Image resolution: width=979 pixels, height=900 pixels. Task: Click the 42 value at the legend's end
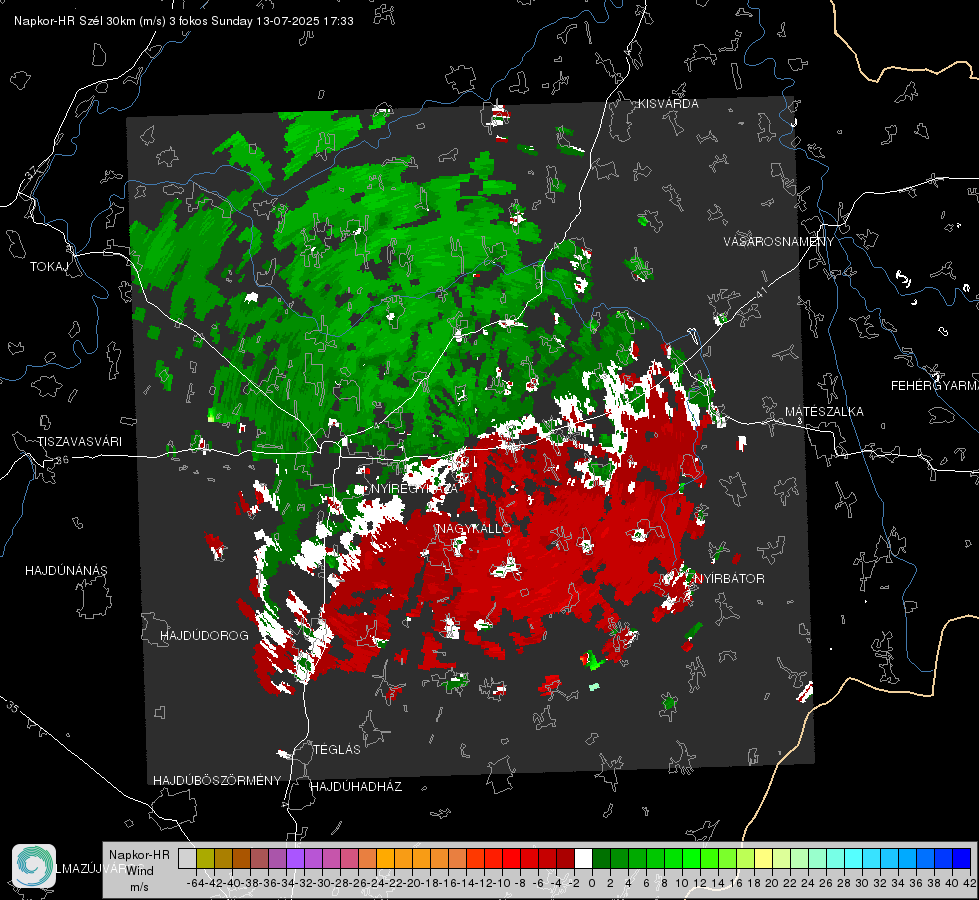click(970, 883)
